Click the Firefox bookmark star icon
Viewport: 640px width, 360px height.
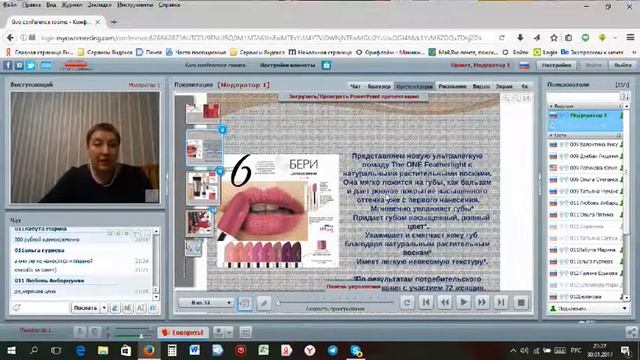tap(553, 38)
